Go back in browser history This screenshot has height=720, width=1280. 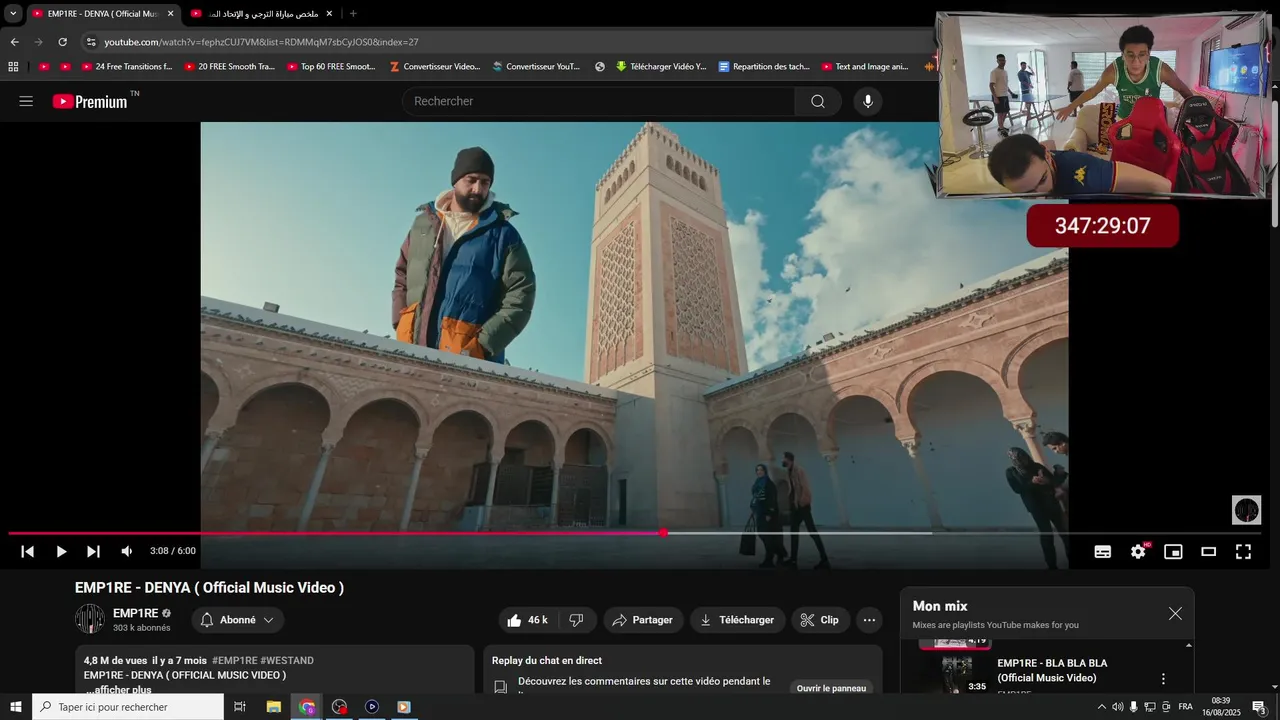click(x=14, y=42)
